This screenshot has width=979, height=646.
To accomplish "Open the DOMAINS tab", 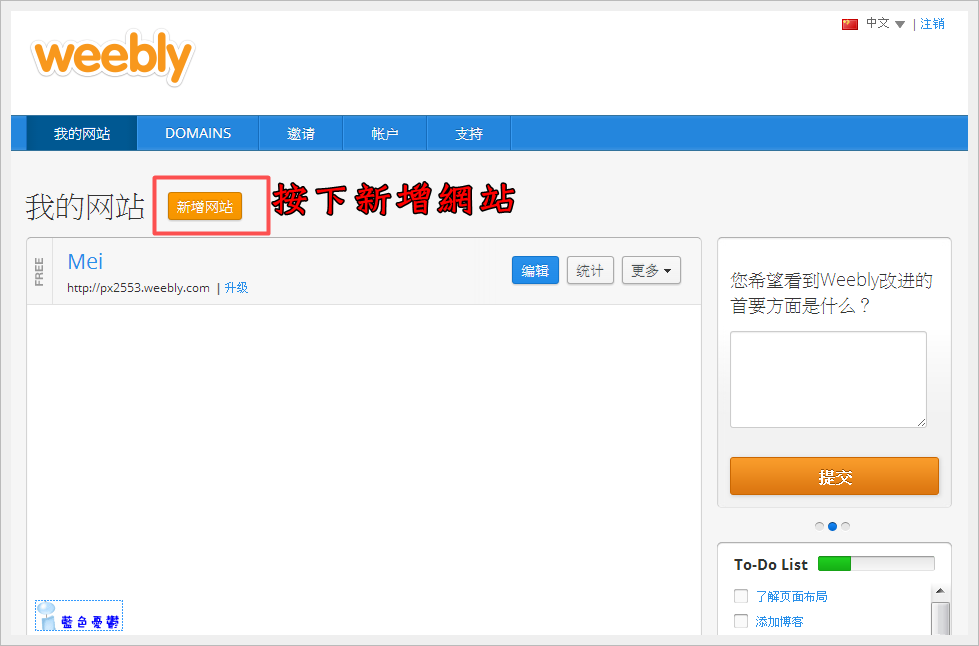I will pyautogui.click(x=198, y=134).
